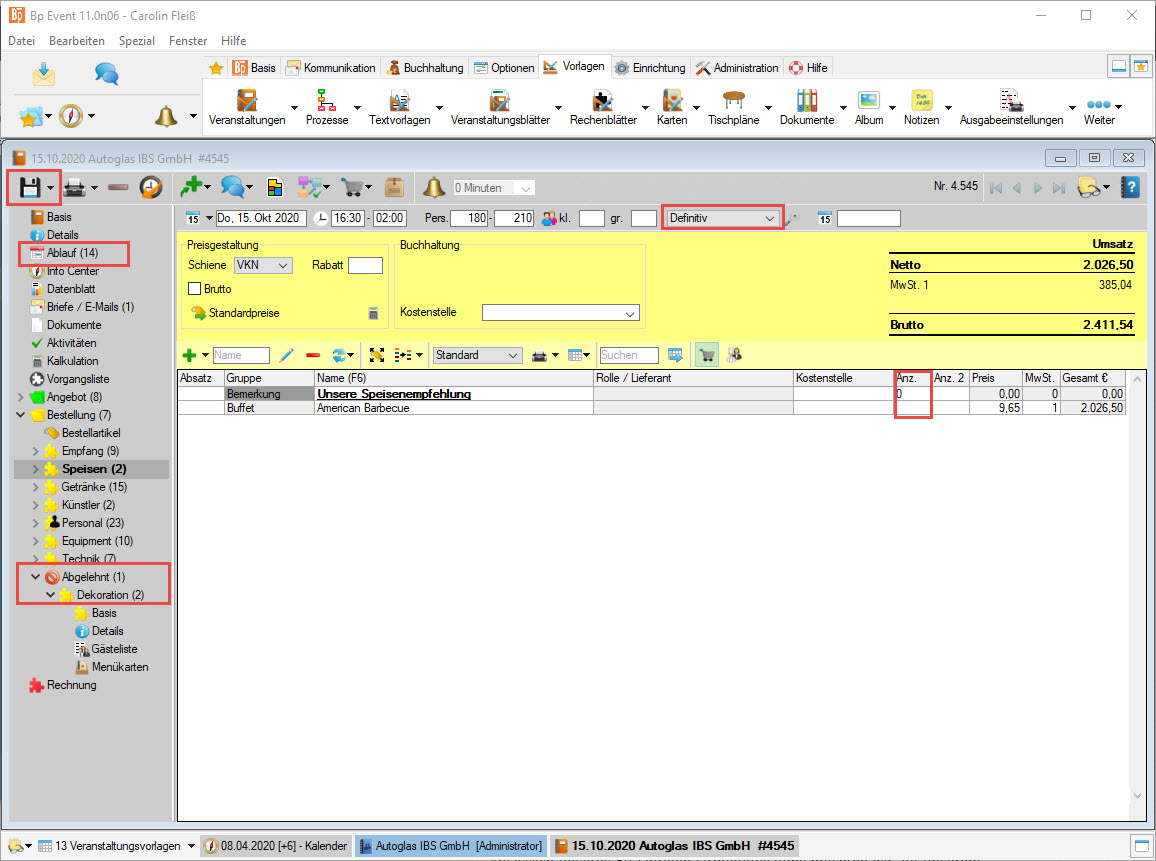Click the blue help question mark icon
This screenshot has height=861, width=1156.
tap(1130, 187)
